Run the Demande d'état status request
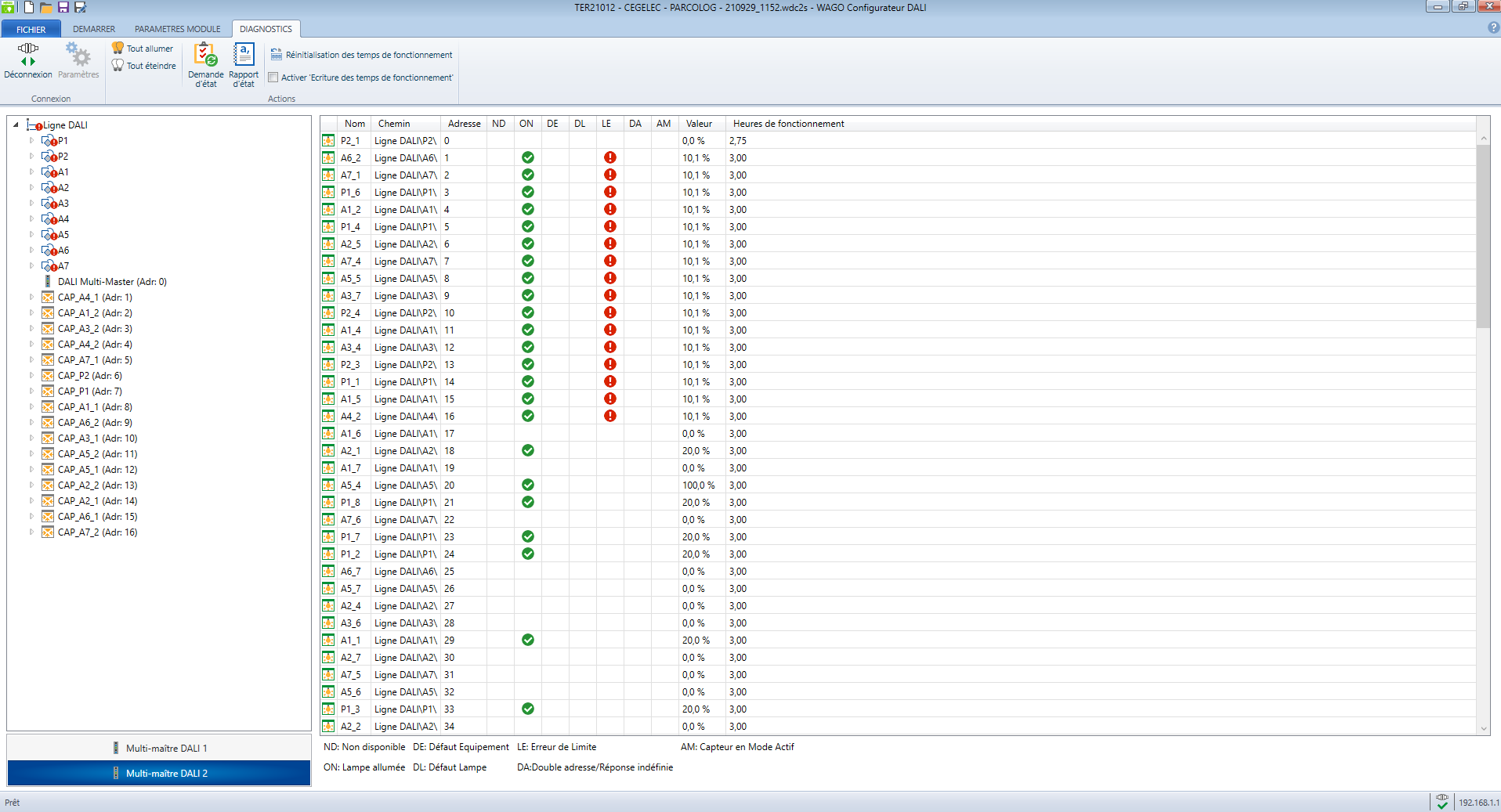 pyautogui.click(x=205, y=64)
